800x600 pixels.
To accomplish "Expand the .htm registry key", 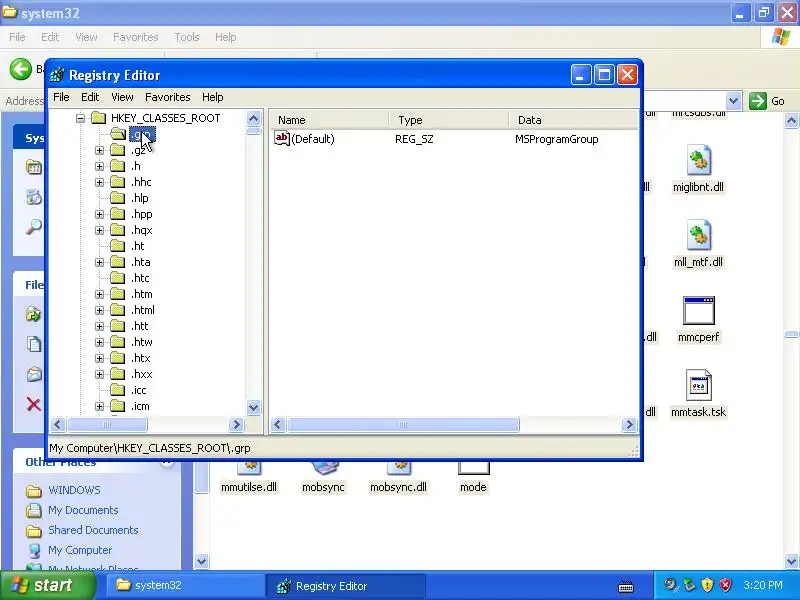I will pos(99,294).
